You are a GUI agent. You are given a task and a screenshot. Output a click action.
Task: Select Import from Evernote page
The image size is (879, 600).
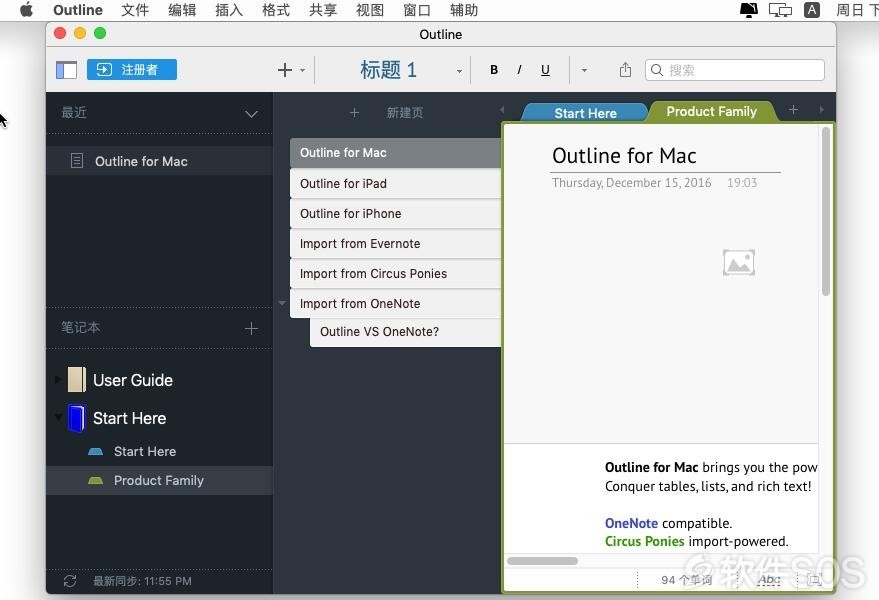tap(395, 244)
